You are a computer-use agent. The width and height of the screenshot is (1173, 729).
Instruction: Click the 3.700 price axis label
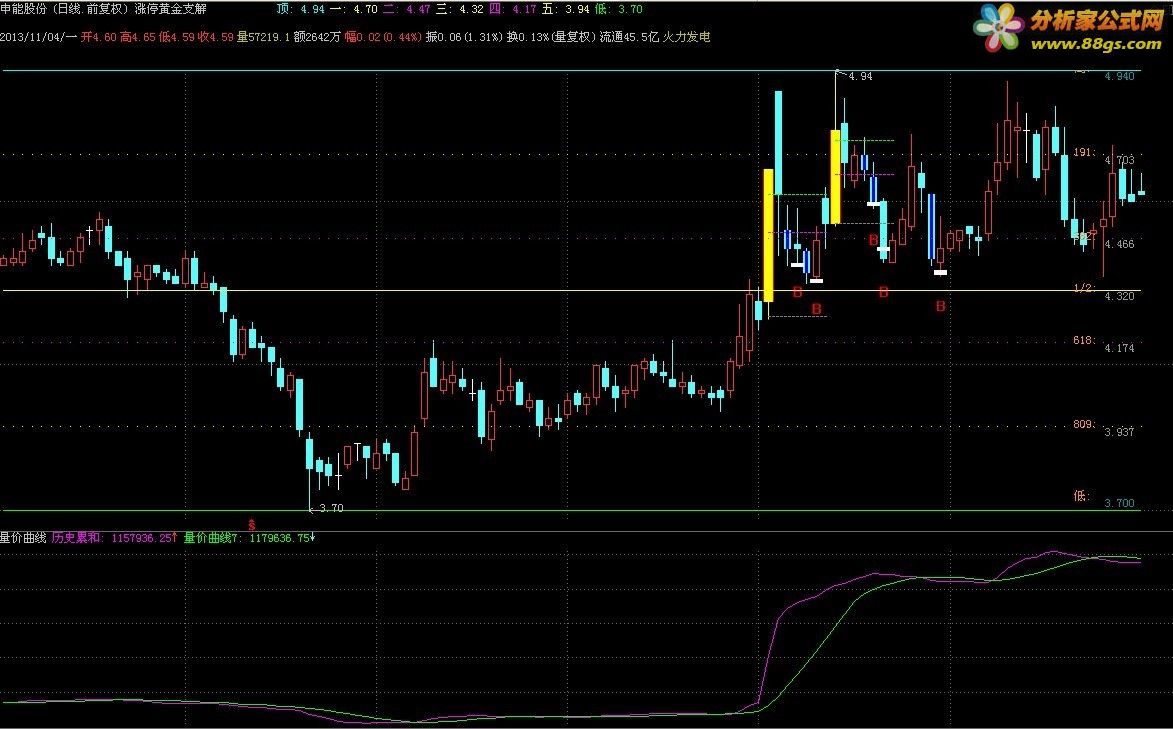pyautogui.click(x=1120, y=503)
